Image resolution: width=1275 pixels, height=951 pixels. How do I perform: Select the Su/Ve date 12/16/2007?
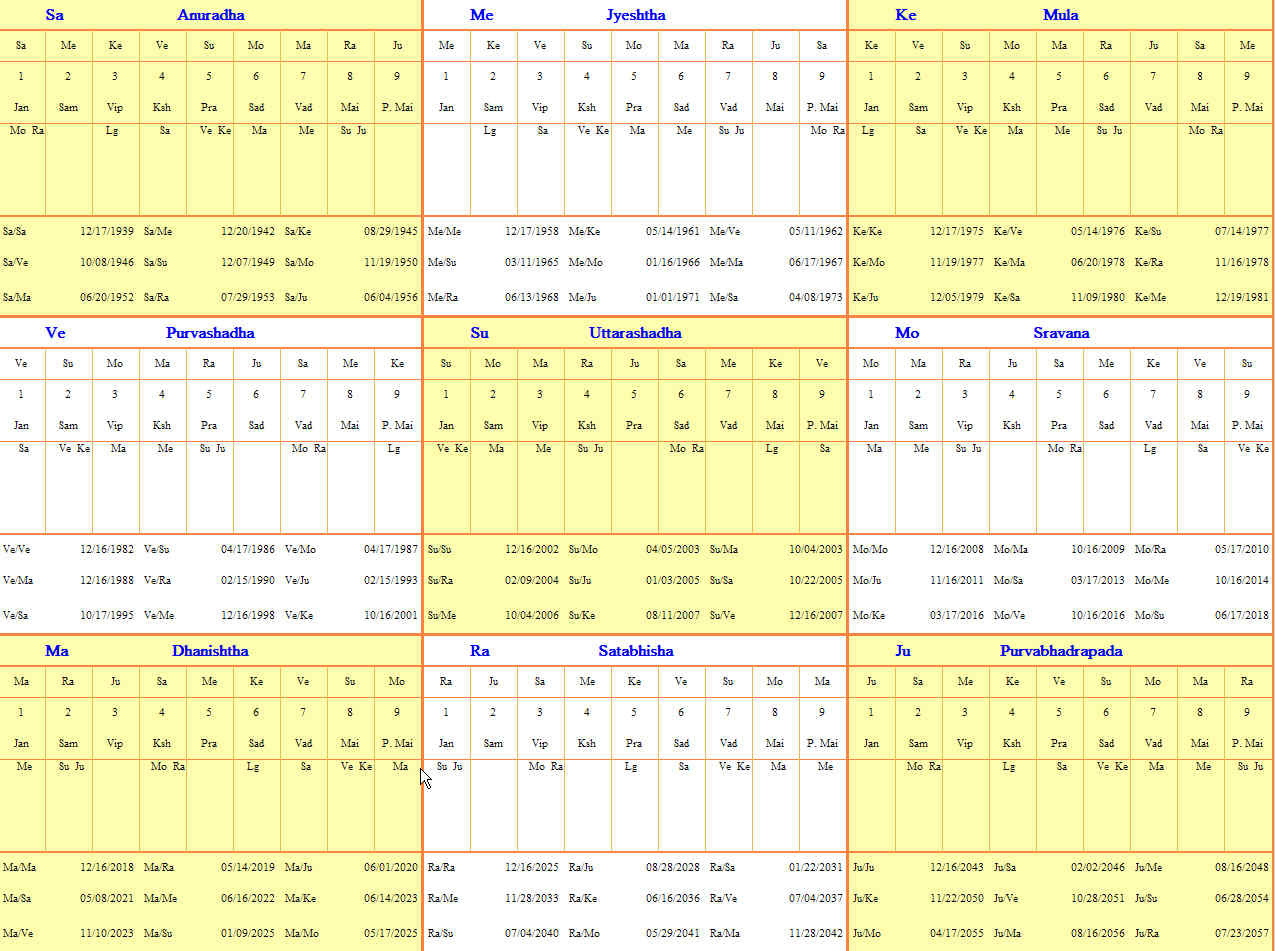point(816,615)
